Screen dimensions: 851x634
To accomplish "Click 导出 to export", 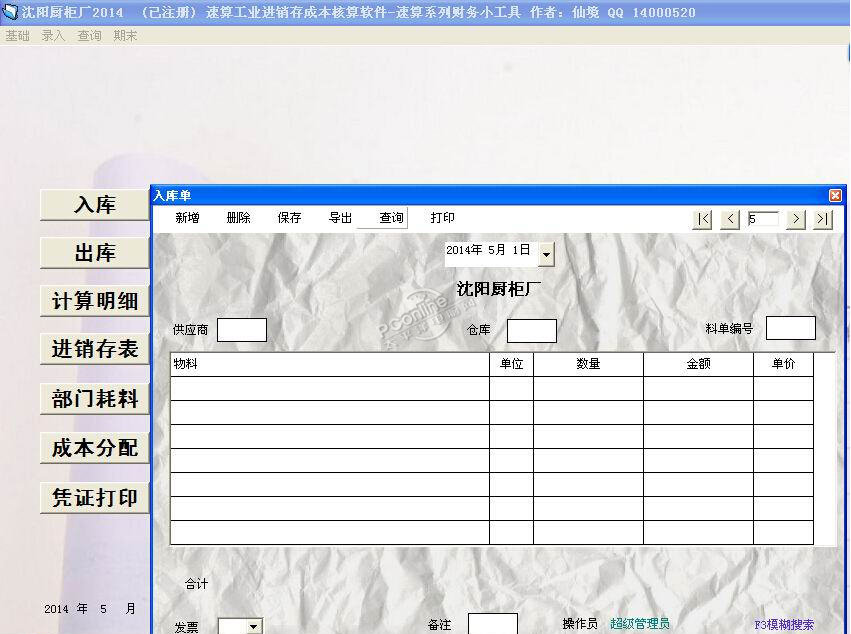I will point(340,218).
